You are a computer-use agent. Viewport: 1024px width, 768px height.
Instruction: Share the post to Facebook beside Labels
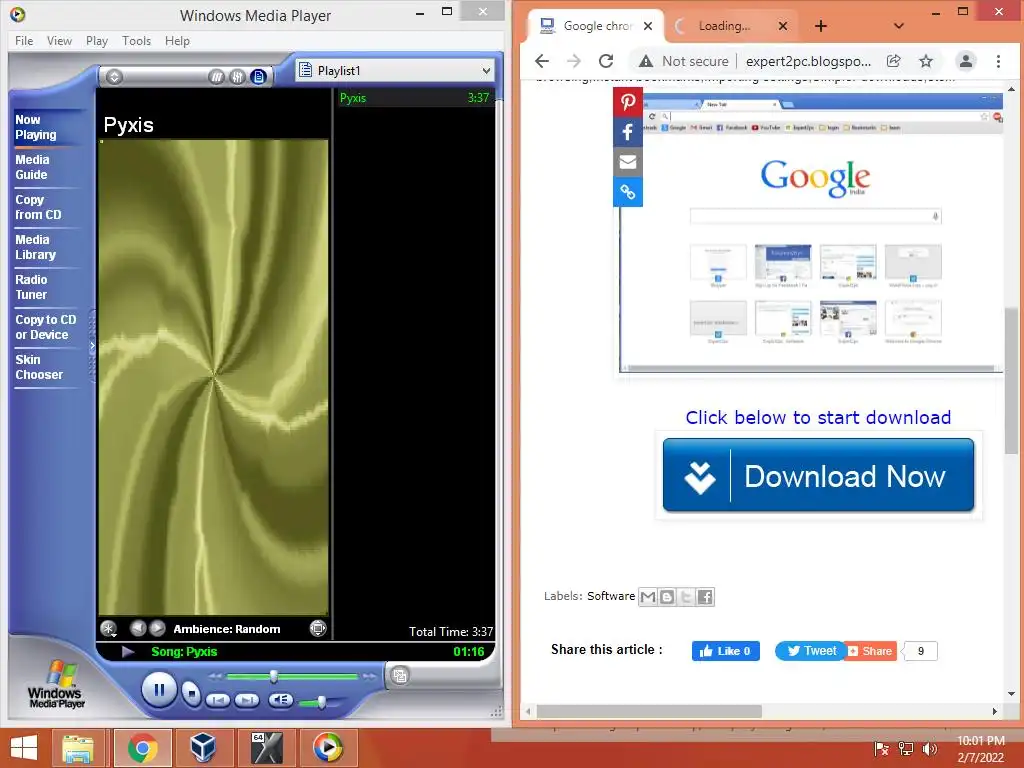coord(705,596)
